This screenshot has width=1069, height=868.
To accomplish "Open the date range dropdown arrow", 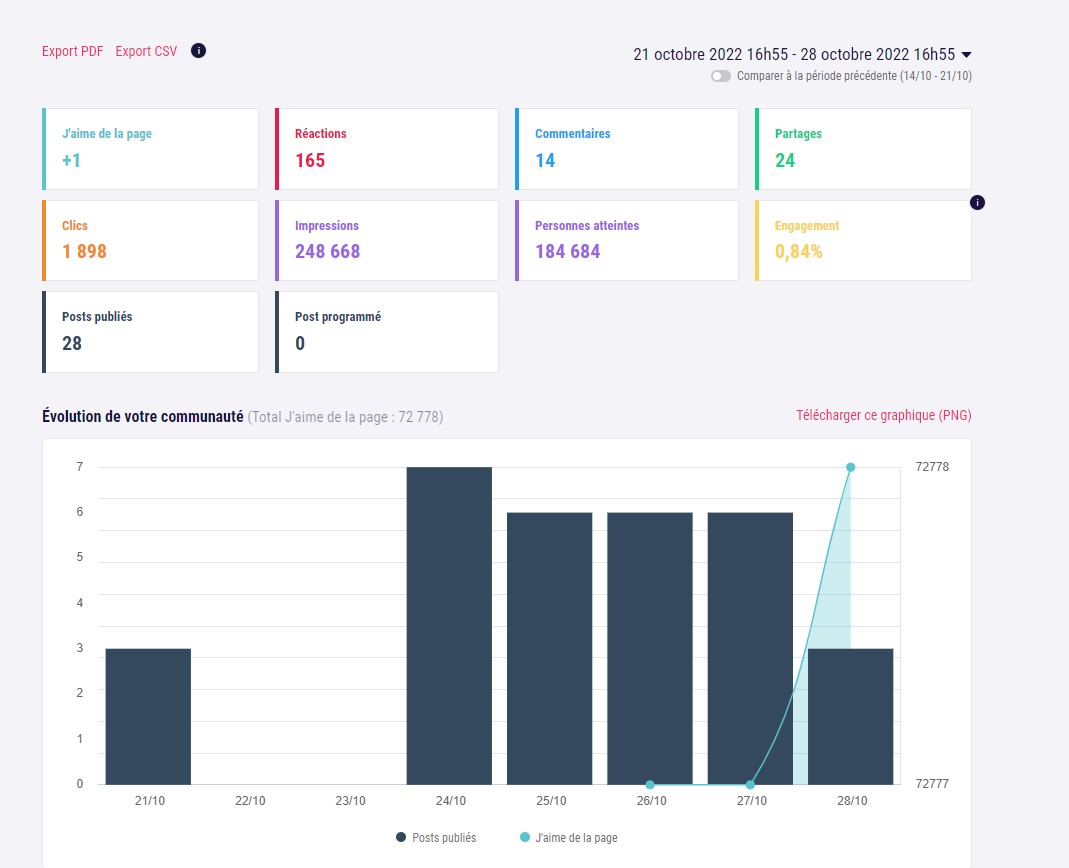I will (x=966, y=55).
